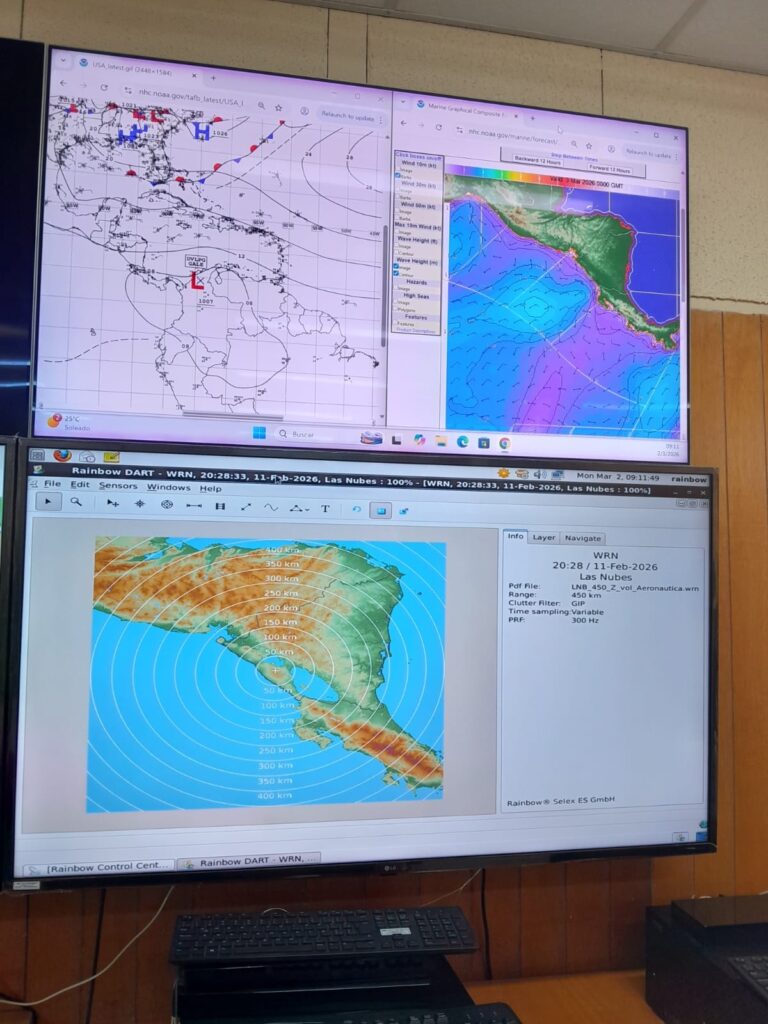
Task: Enable the Wind 10m Barbs checkbox
Action: tap(397, 176)
